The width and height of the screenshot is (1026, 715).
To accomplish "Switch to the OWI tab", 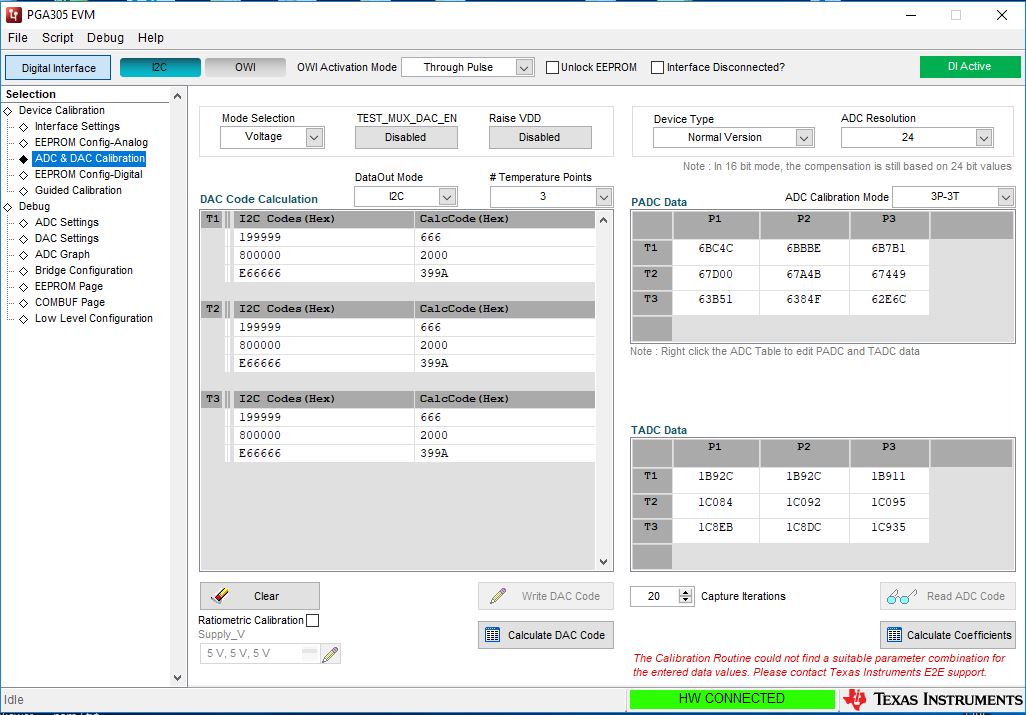I will point(245,67).
